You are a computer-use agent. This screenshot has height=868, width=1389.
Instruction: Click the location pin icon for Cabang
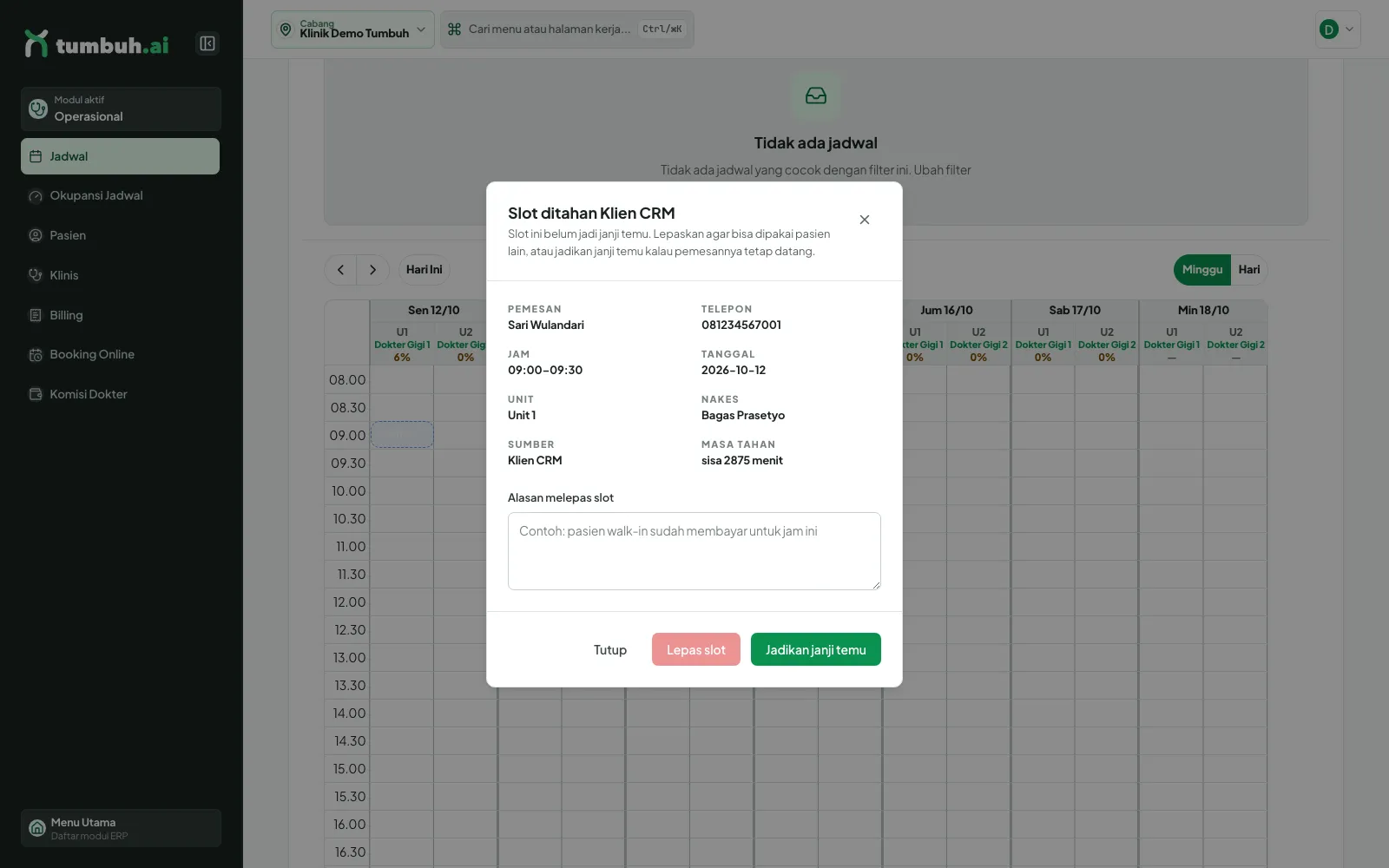pyautogui.click(x=286, y=30)
